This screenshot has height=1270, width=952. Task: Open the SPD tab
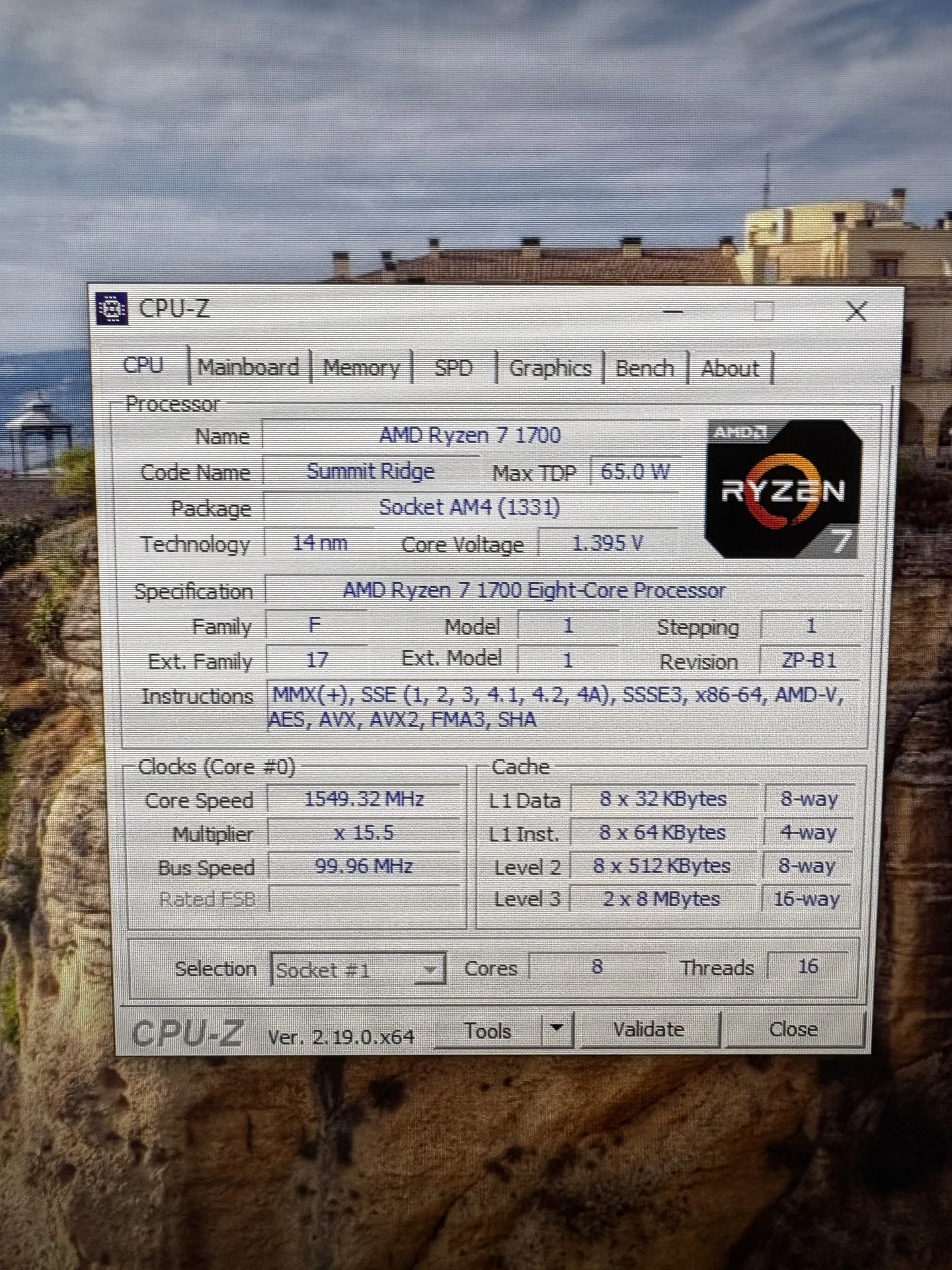[x=454, y=368]
